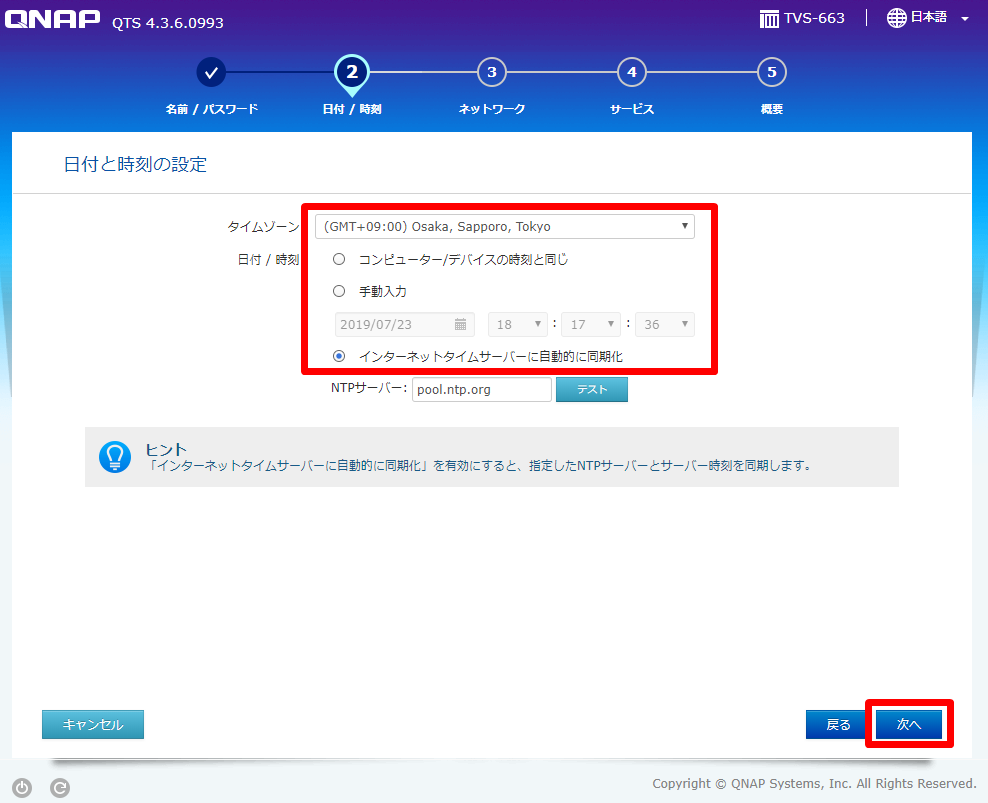Viewport: 988px width, 803px height.
Task: Expand the timezone dropdown showing Osaka, Sapporo, Tokyo
Action: (505, 226)
